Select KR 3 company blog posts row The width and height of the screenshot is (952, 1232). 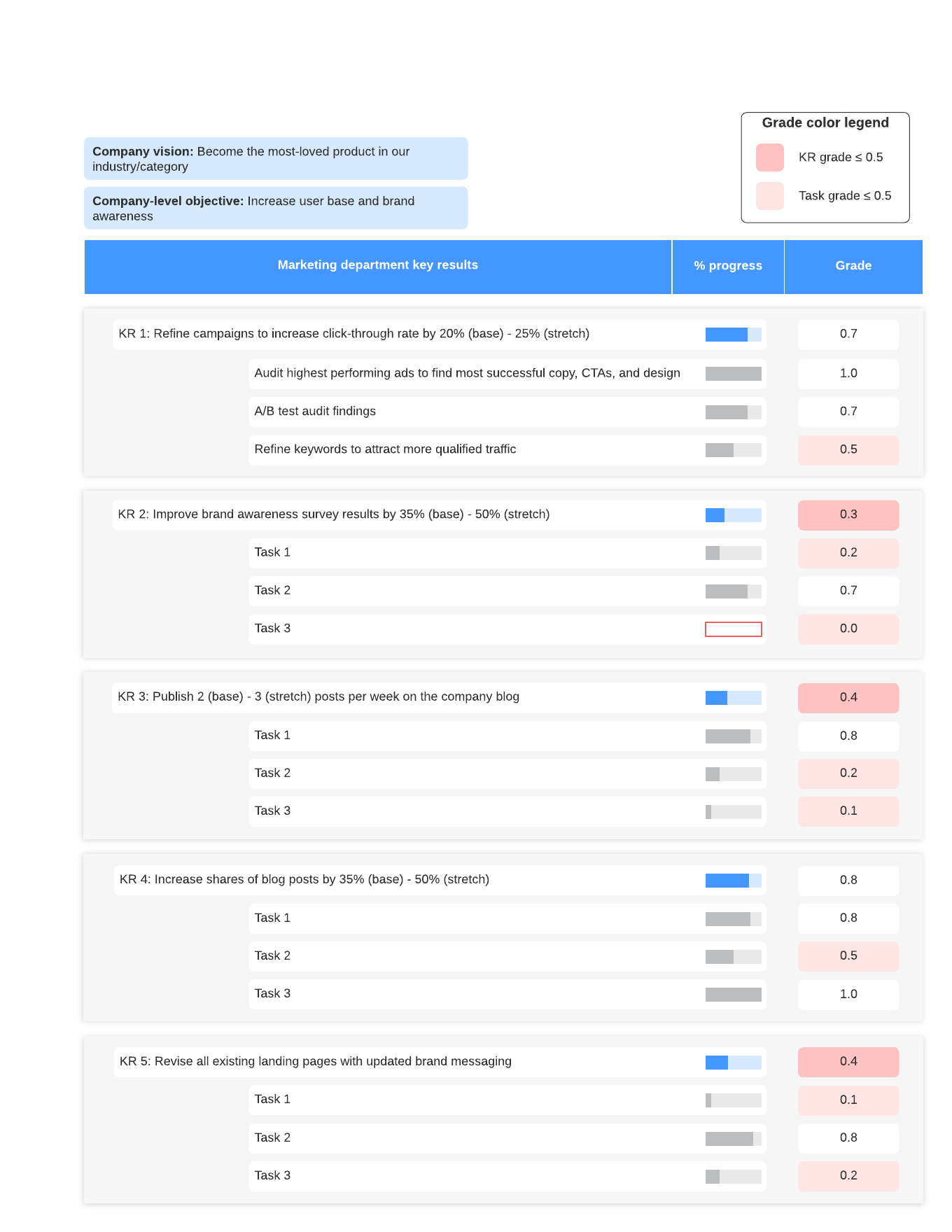tap(318, 697)
